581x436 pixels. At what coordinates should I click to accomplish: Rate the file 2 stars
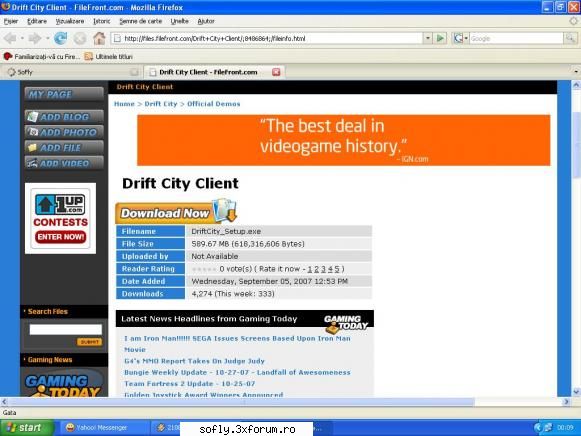point(316,269)
